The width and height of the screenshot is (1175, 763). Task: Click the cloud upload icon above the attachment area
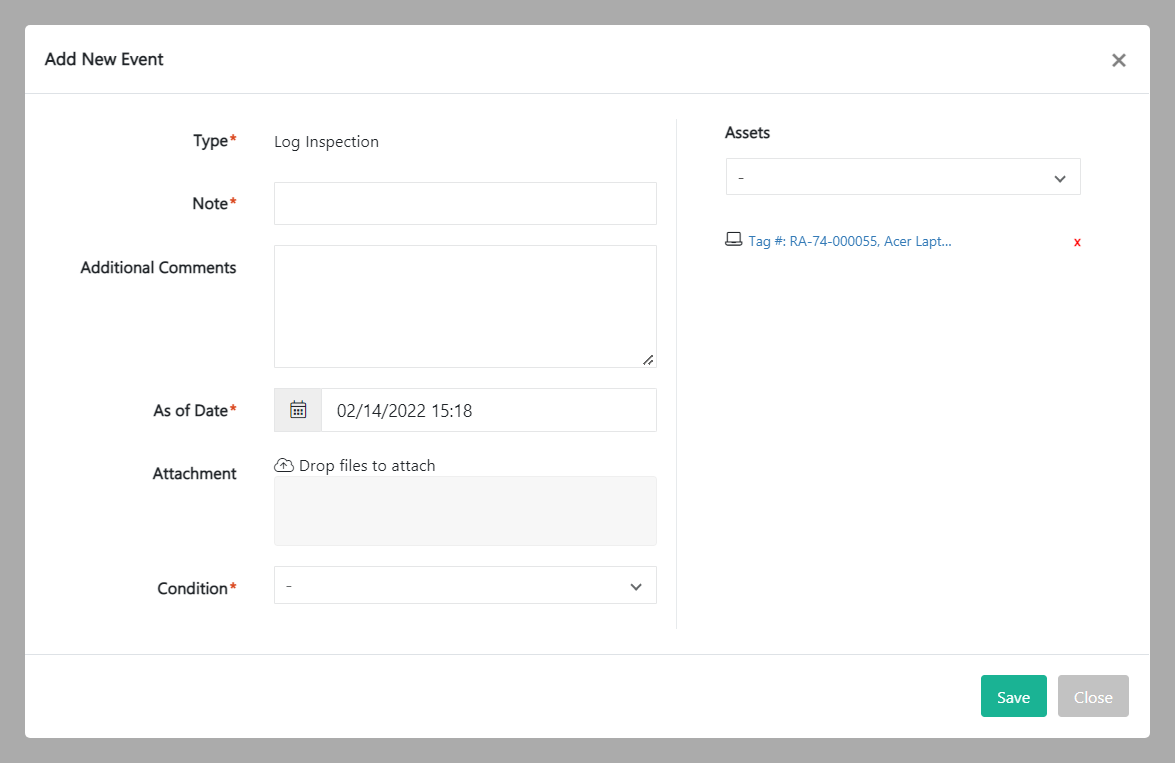pyautogui.click(x=283, y=464)
